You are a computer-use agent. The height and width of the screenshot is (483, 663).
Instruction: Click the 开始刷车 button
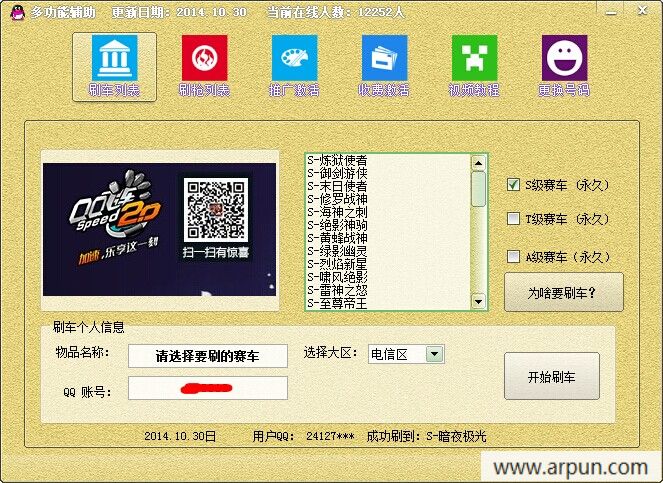point(552,376)
